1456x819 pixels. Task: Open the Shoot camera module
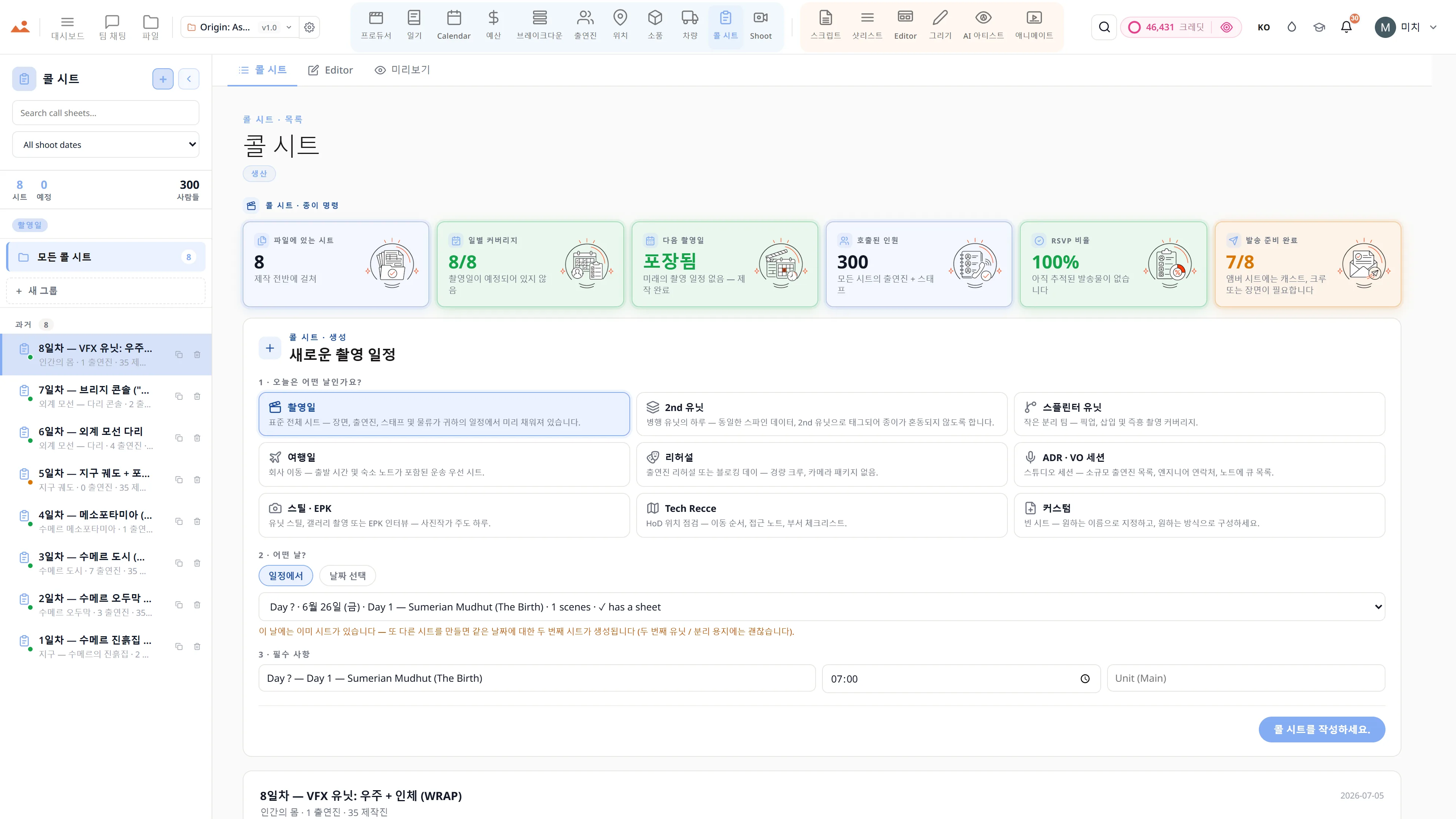click(x=761, y=26)
